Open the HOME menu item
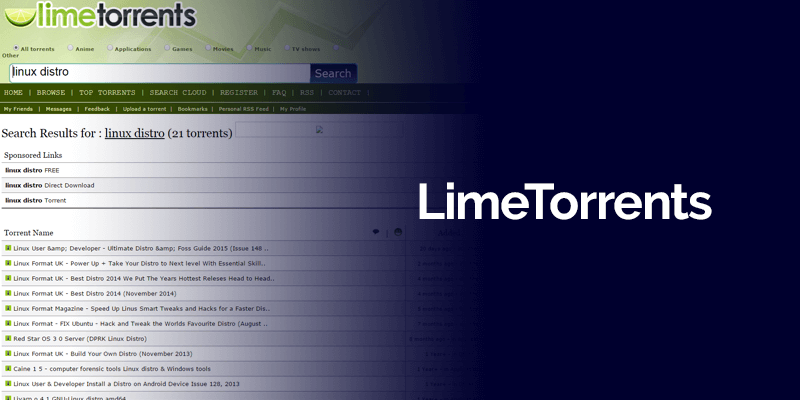This screenshot has width=800, height=400. pyautogui.click(x=13, y=93)
